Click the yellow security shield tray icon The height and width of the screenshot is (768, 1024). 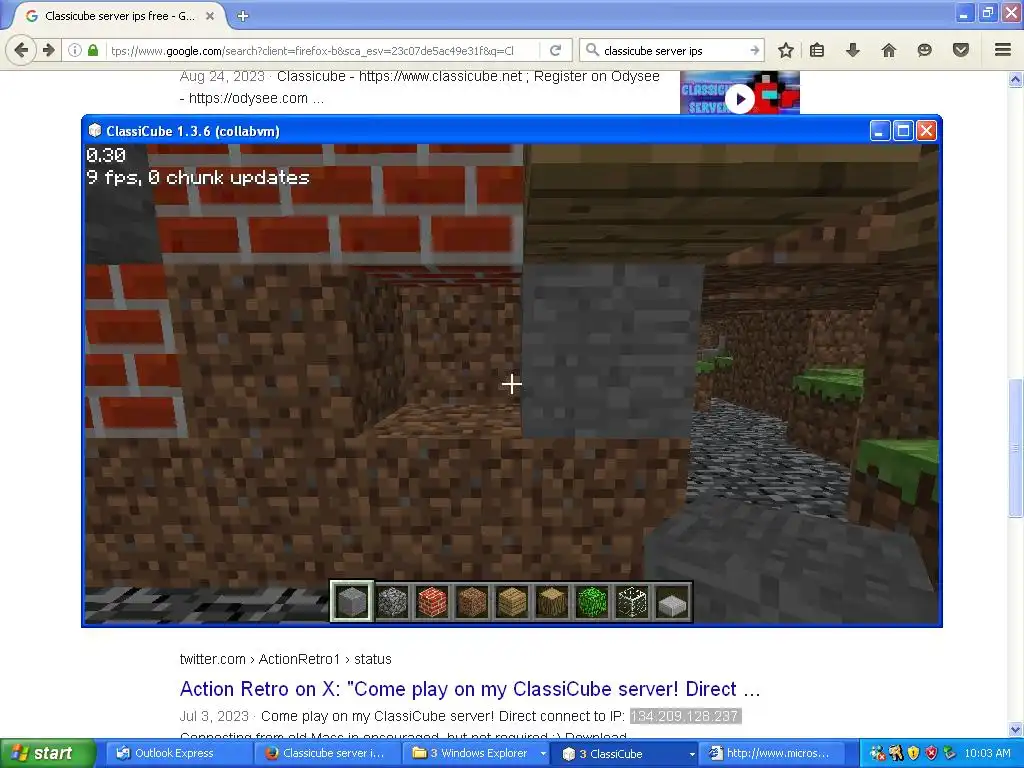(x=914, y=754)
